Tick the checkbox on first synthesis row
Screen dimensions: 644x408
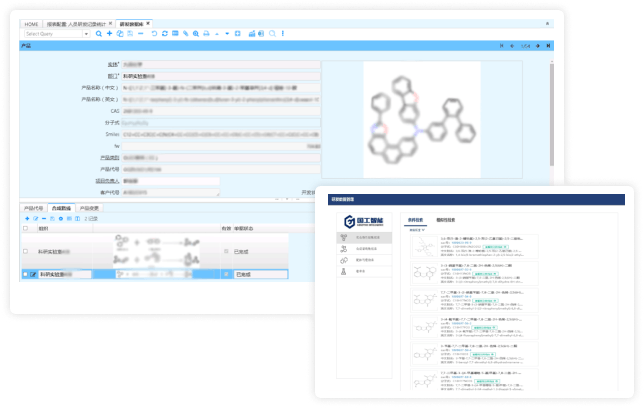click(25, 252)
